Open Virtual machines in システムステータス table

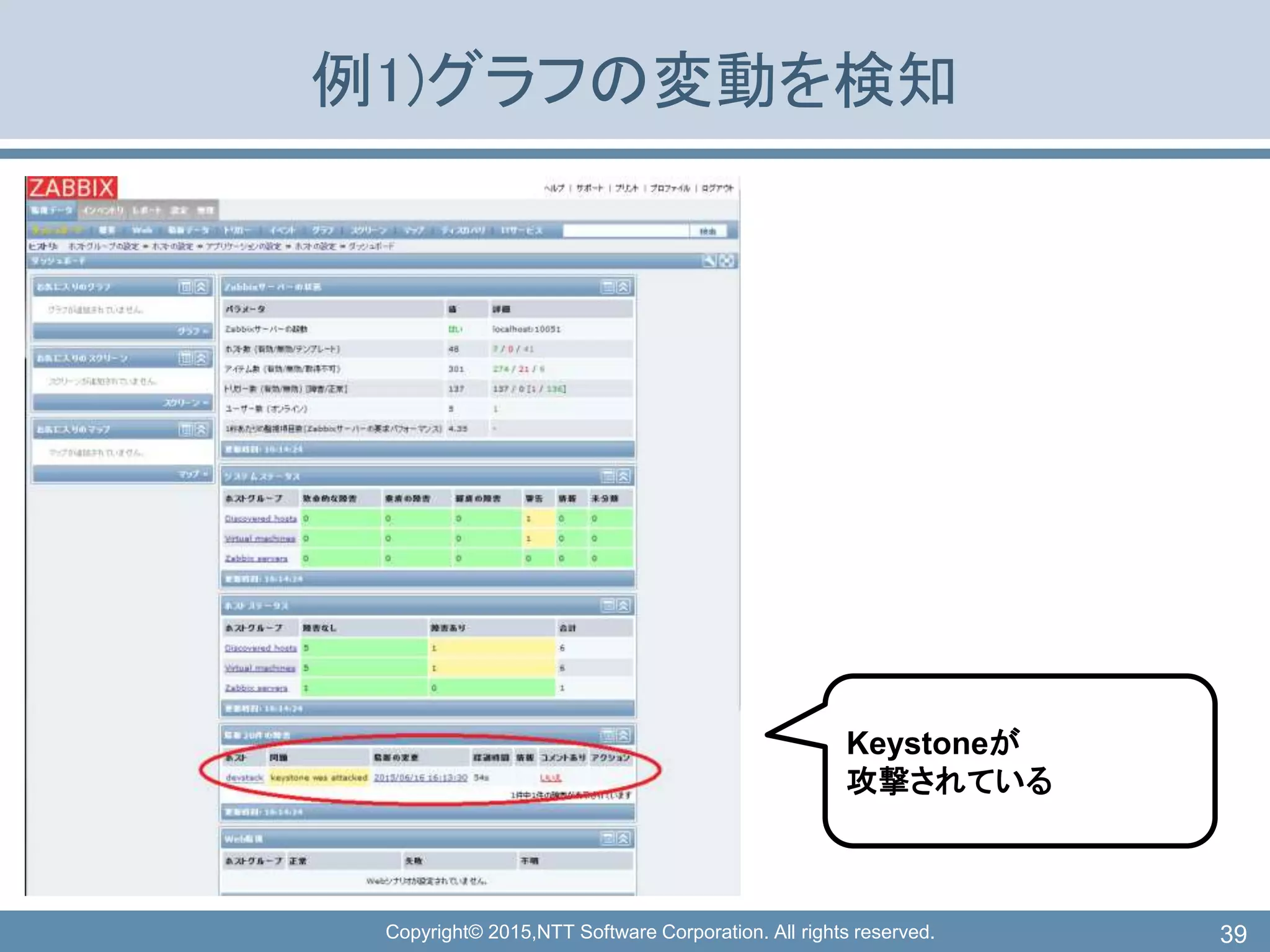coord(260,539)
